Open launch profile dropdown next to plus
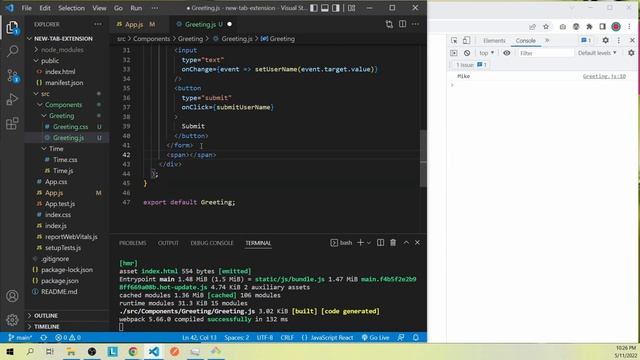 [x=369, y=243]
